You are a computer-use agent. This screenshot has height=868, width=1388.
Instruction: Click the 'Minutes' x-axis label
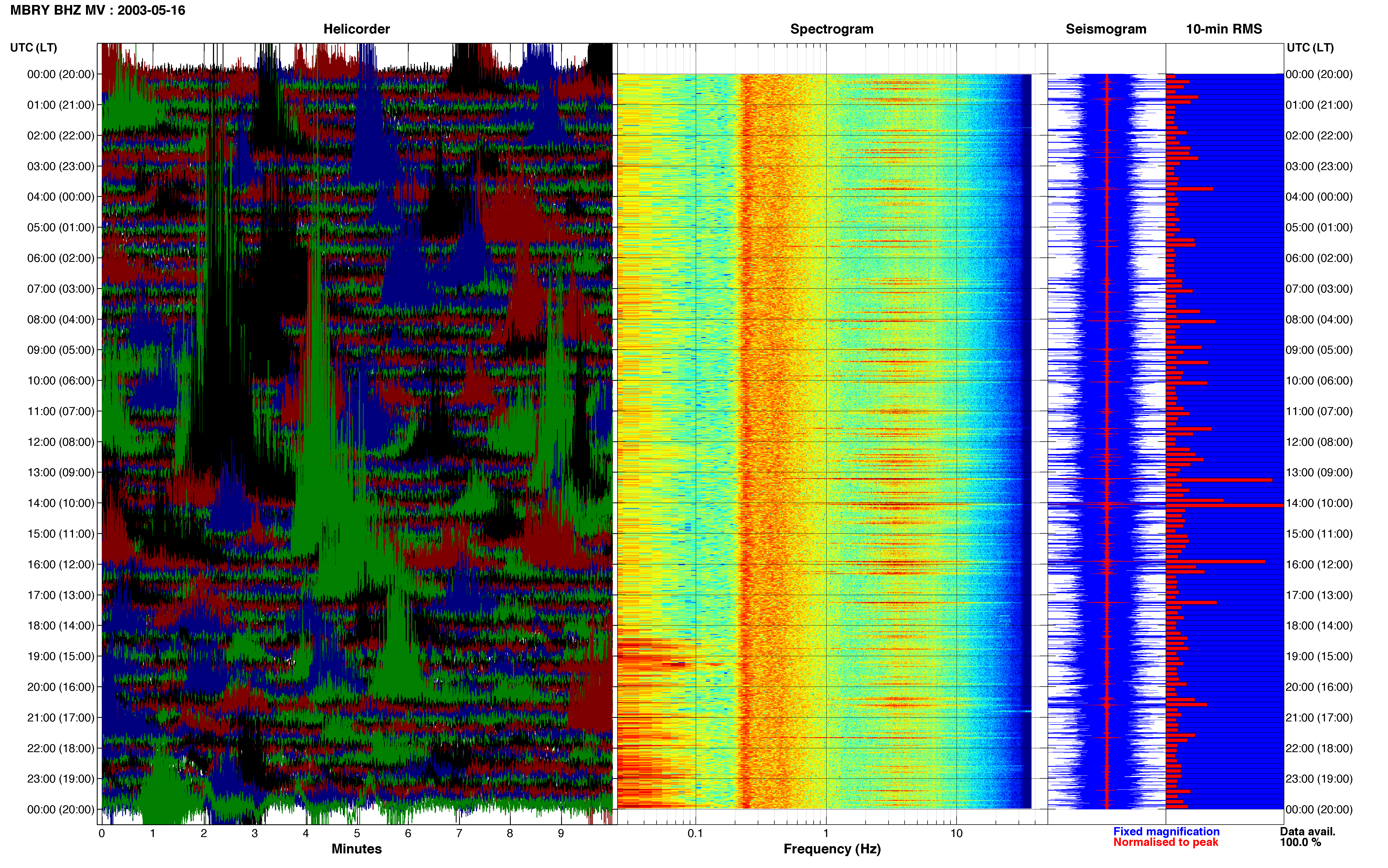coord(356,848)
